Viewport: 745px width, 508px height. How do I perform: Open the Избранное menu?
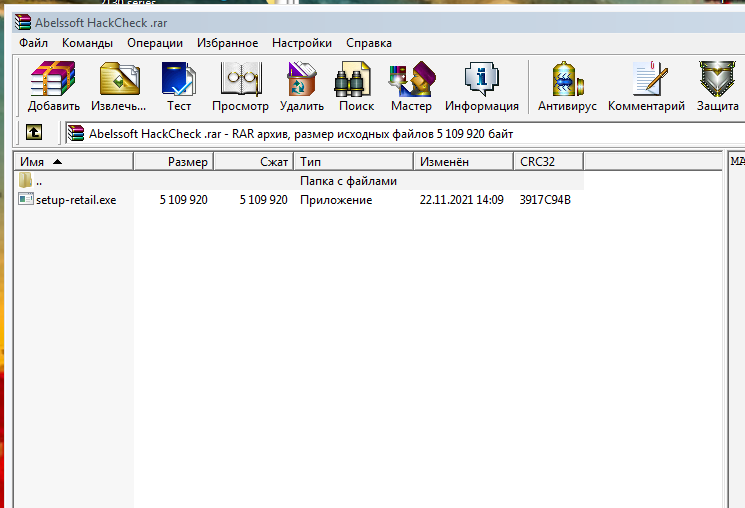(228, 43)
